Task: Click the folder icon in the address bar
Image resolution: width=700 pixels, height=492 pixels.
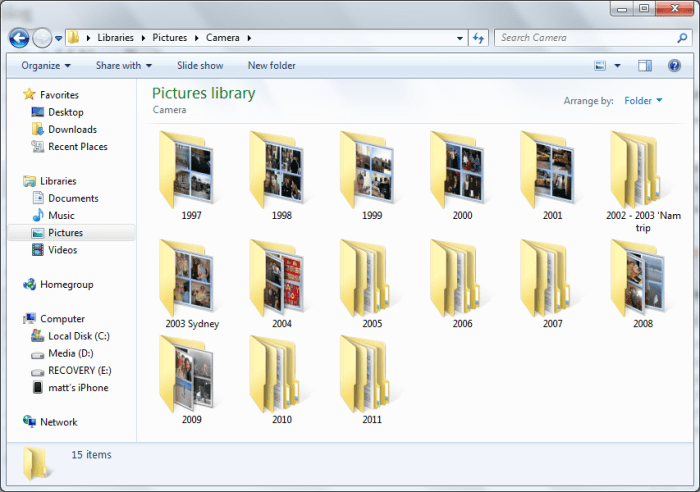Action: [74, 38]
